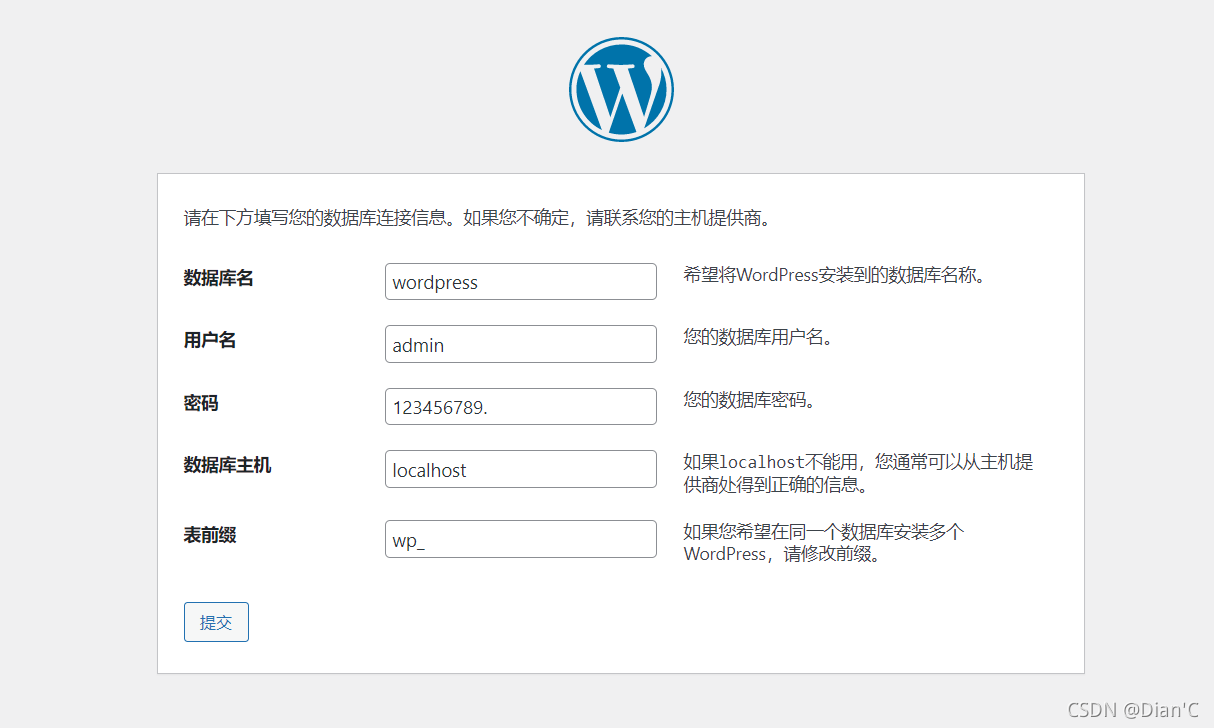The height and width of the screenshot is (728, 1214).
Task: Click the hint 希望将WordPress安装到的数据库名称。
Action: pos(836,275)
